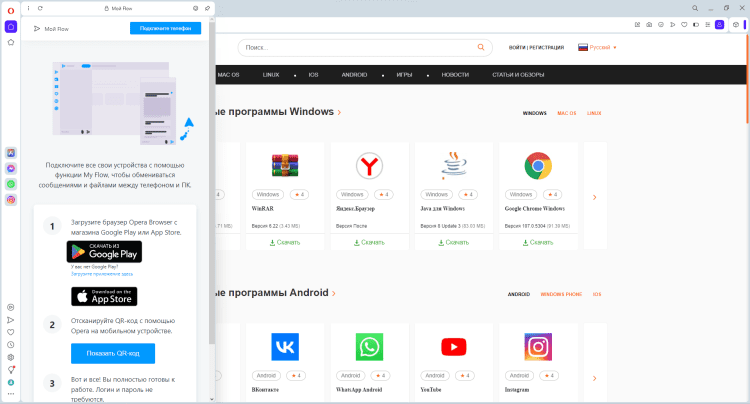Open the Яндекс.Браузер program thumbnail
Screen dimensions: 750x404
369,166
